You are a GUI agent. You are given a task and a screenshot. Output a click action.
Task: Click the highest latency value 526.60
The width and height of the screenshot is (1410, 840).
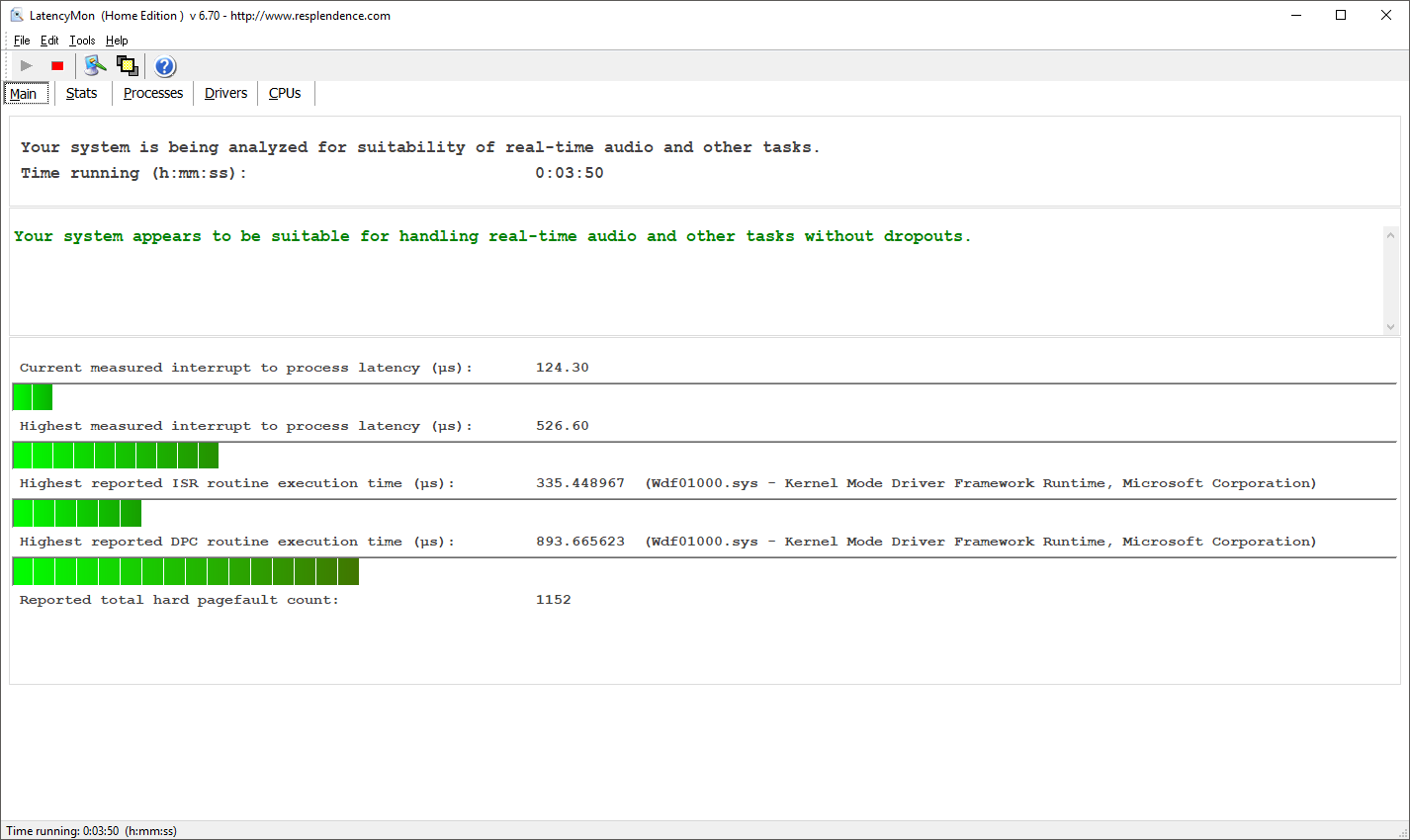coord(563,426)
